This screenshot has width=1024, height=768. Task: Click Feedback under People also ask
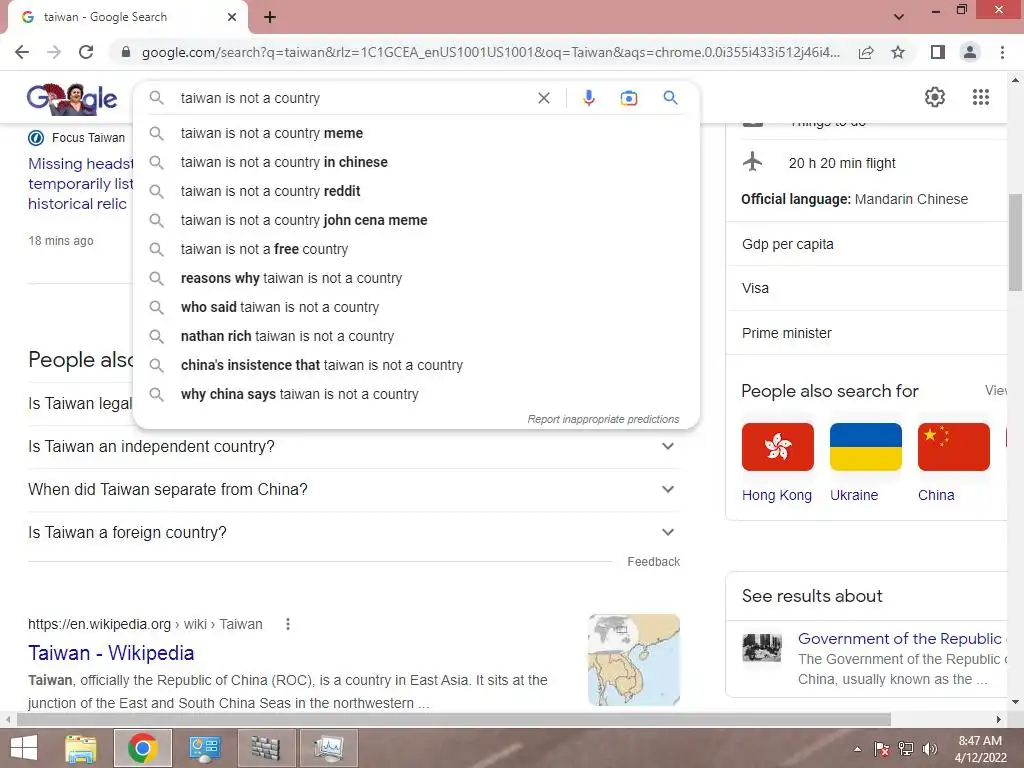653,562
